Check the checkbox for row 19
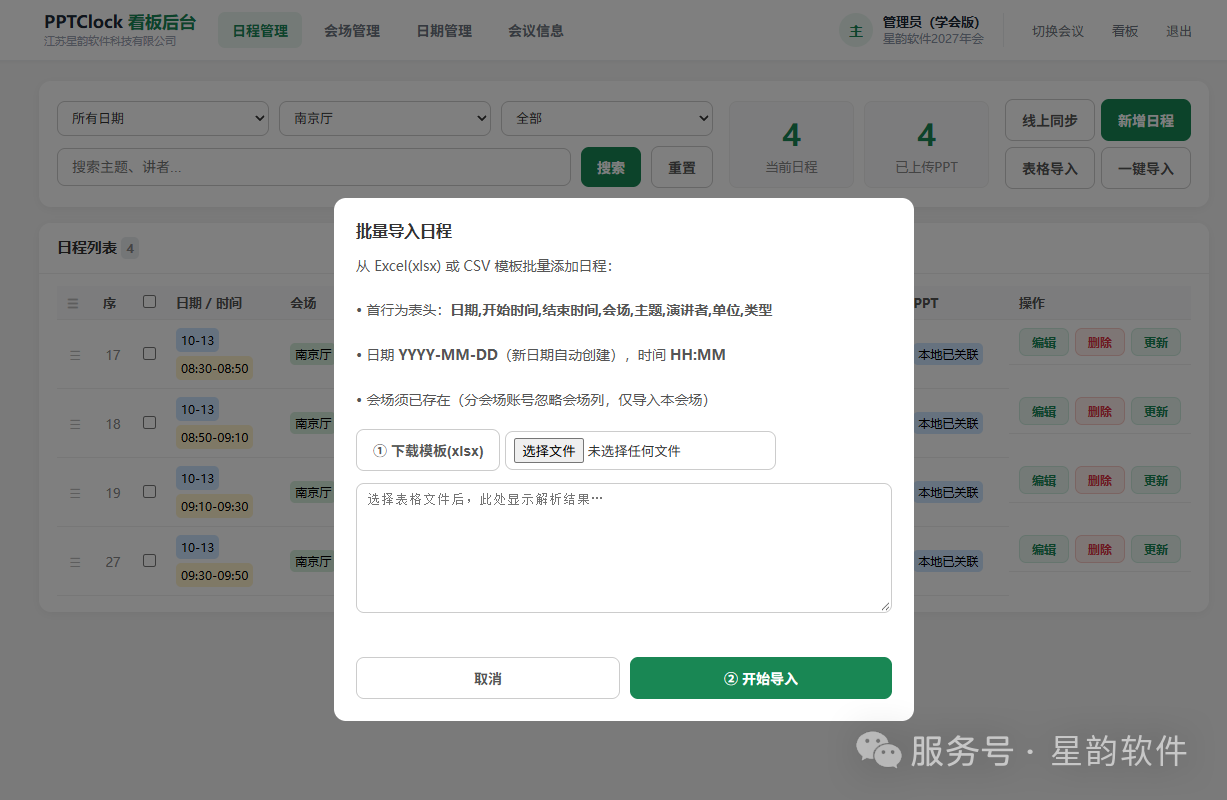1227x800 pixels. pyautogui.click(x=149, y=491)
